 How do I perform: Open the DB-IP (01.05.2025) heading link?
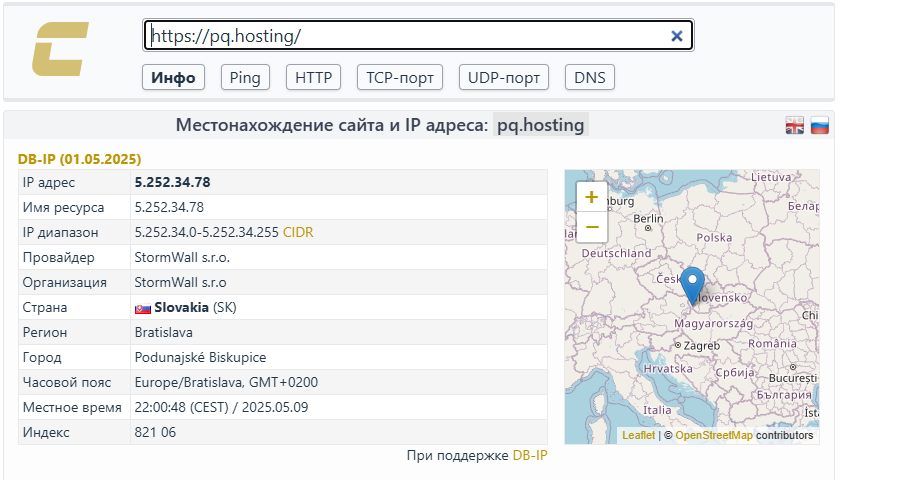[79, 159]
